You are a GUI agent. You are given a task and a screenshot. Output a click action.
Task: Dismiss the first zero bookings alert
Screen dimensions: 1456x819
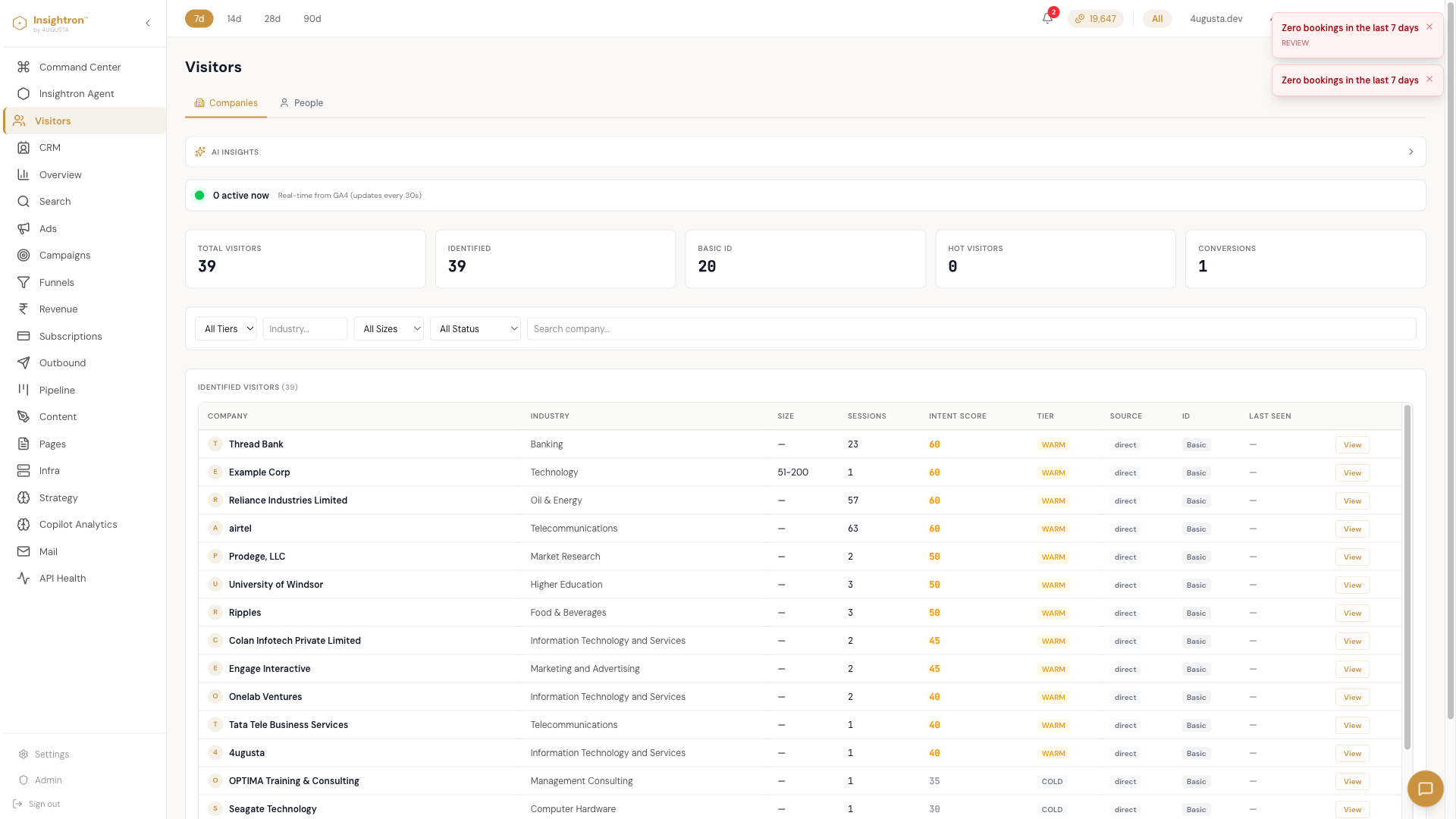point(1429,27)
